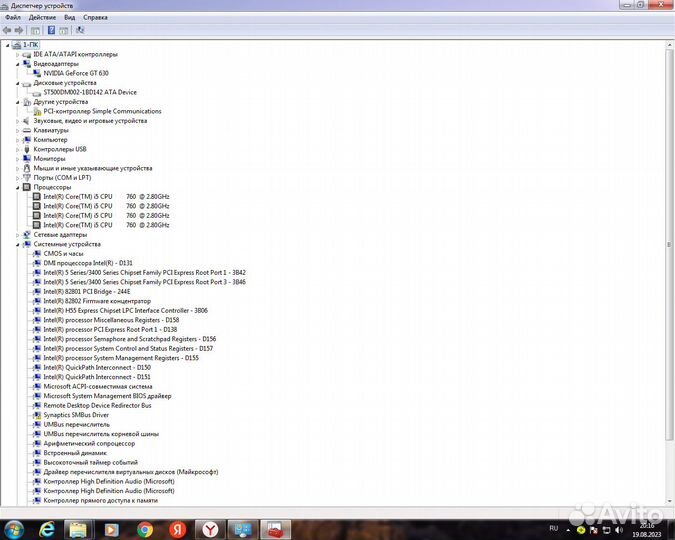The height and width of the screenshot is (540, 675).
Task: Click the Компьютер category icon
Action: pyautogui.click(x=27, y=140)
